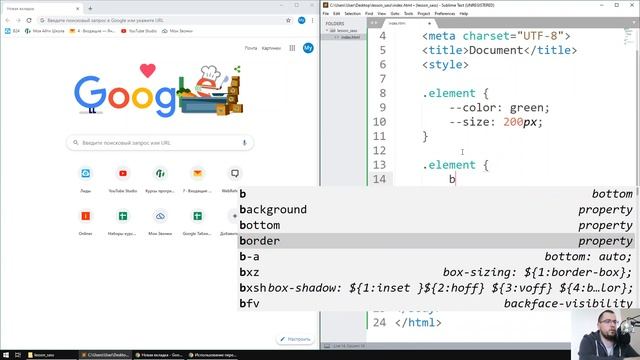Open Sublime Text Help menu

click(464, 14)
